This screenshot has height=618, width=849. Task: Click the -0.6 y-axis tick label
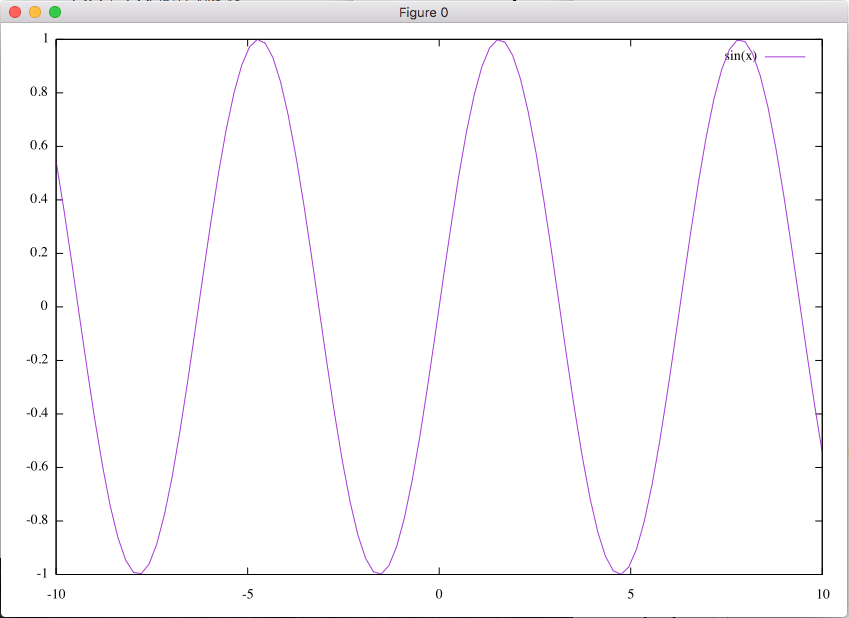point(37,467)
